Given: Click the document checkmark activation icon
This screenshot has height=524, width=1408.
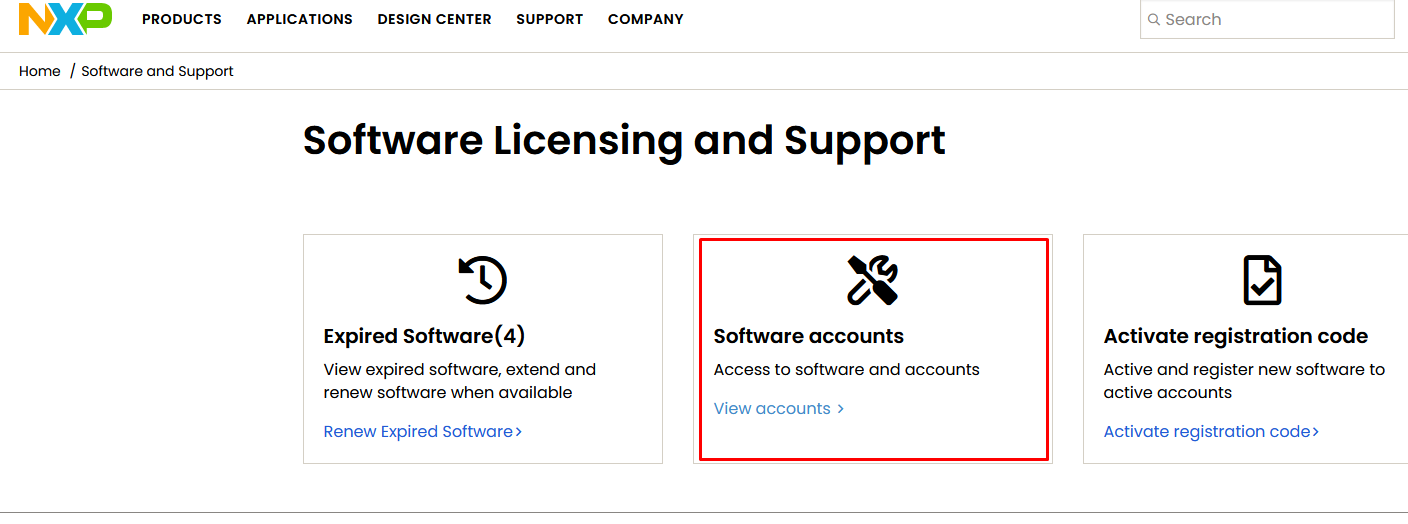Looking at the screenshot, I should tap(1262, 280).
